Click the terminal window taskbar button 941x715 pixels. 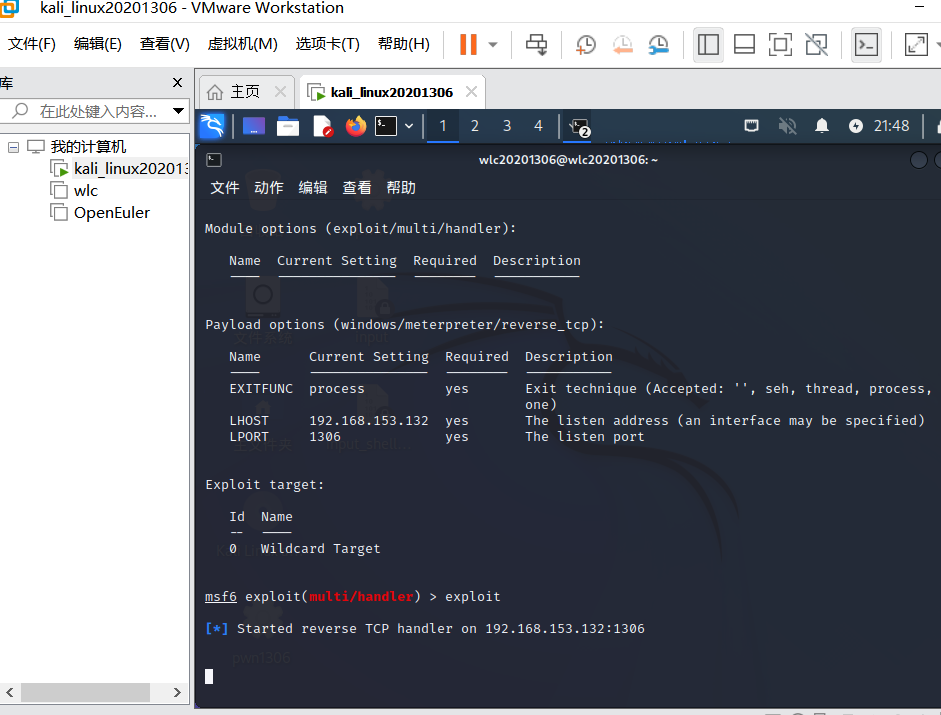580,127
